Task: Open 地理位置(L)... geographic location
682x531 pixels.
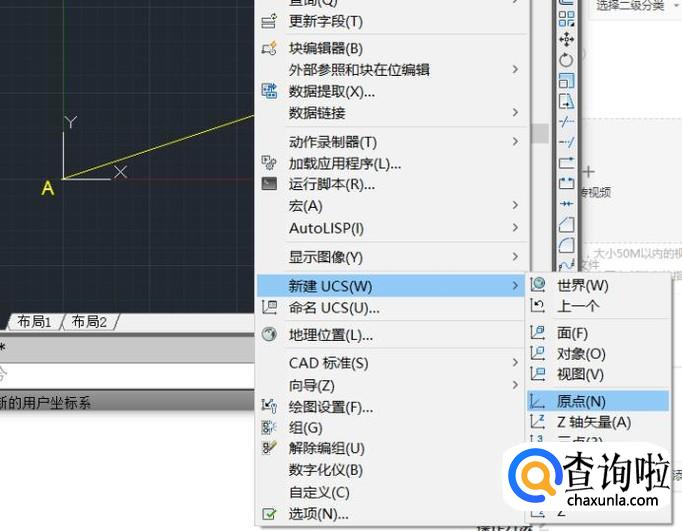Action: (x=331, y=335)
